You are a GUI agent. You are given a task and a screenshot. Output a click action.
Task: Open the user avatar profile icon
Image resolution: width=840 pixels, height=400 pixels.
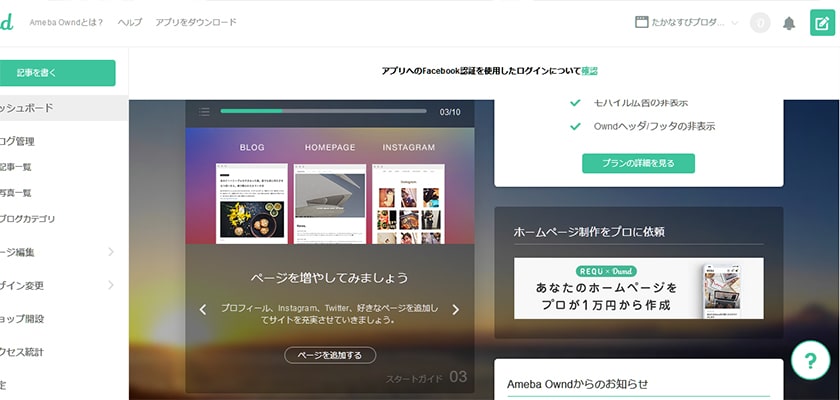(760, 23)
